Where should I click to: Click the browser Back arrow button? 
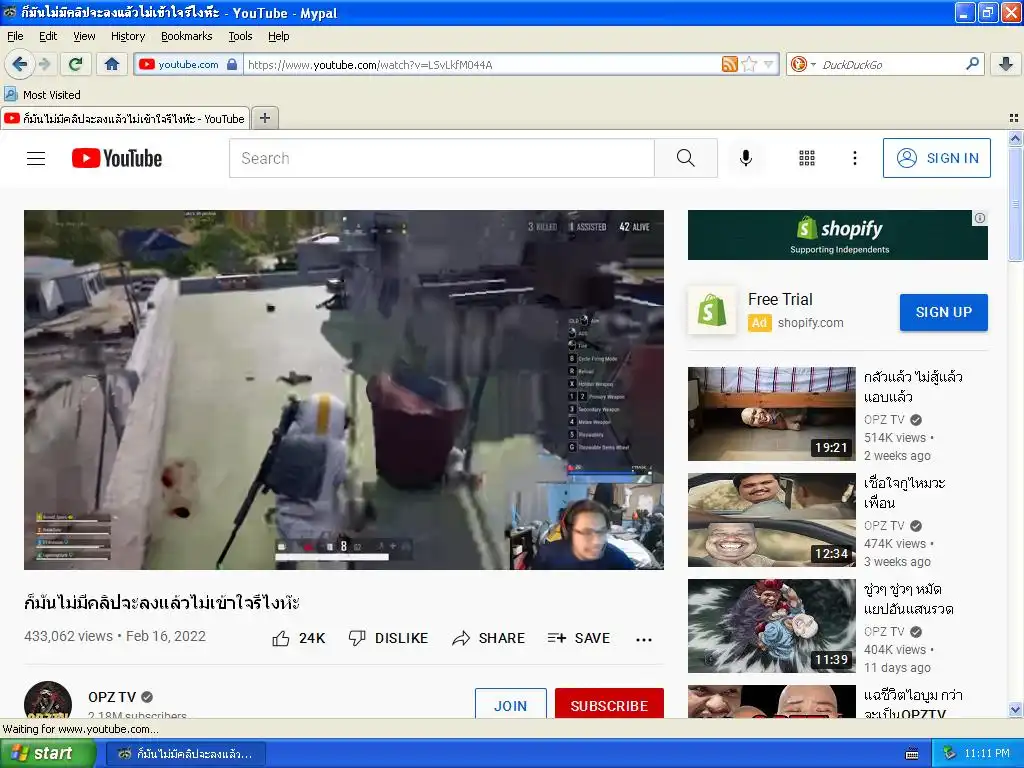click(x=19, y=64)
